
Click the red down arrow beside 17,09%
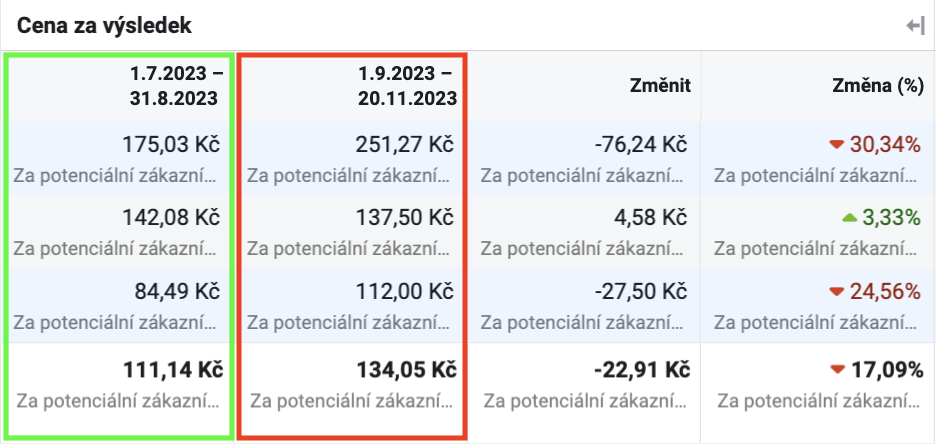tap(838, 371)
